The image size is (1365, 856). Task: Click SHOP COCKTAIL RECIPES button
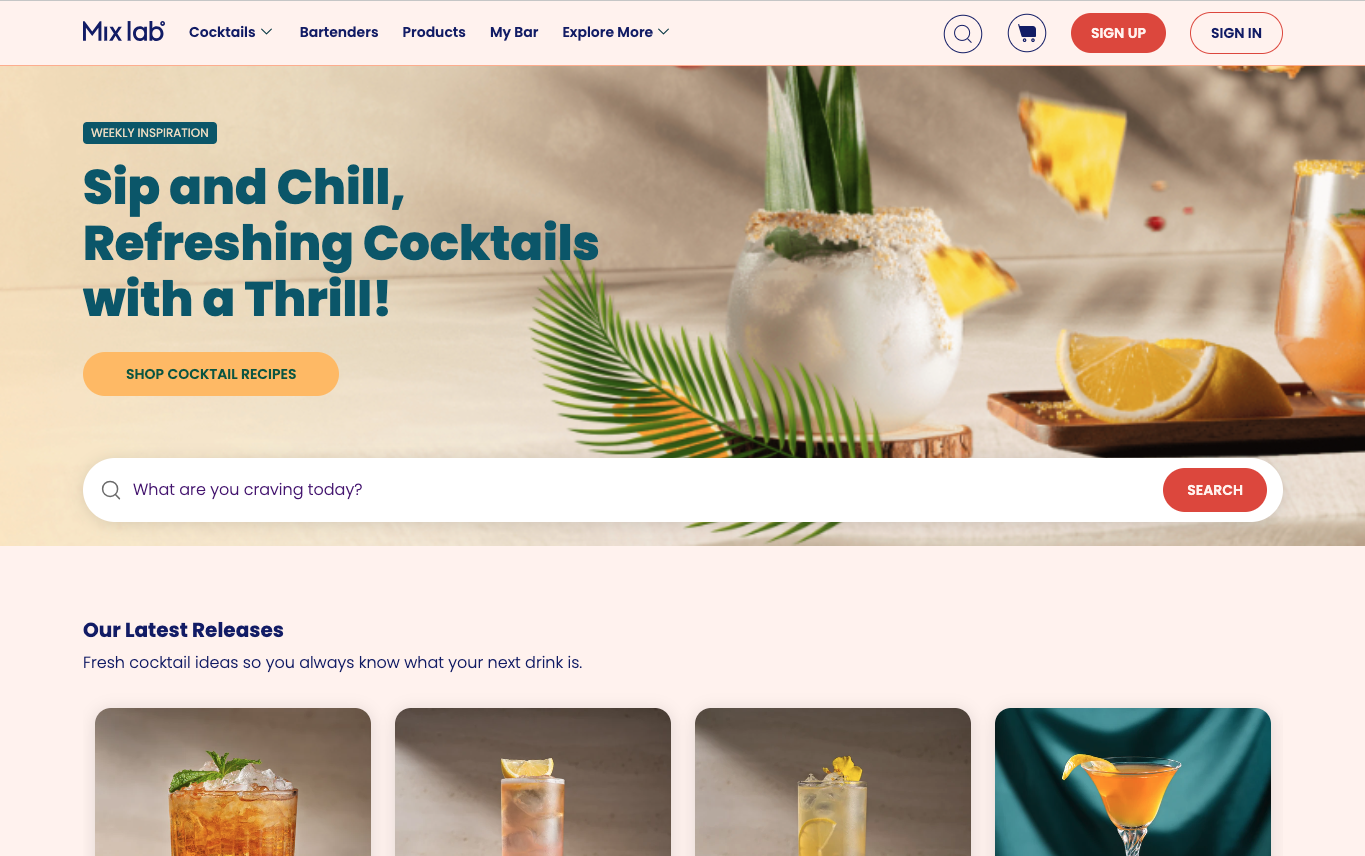[211, 374]
